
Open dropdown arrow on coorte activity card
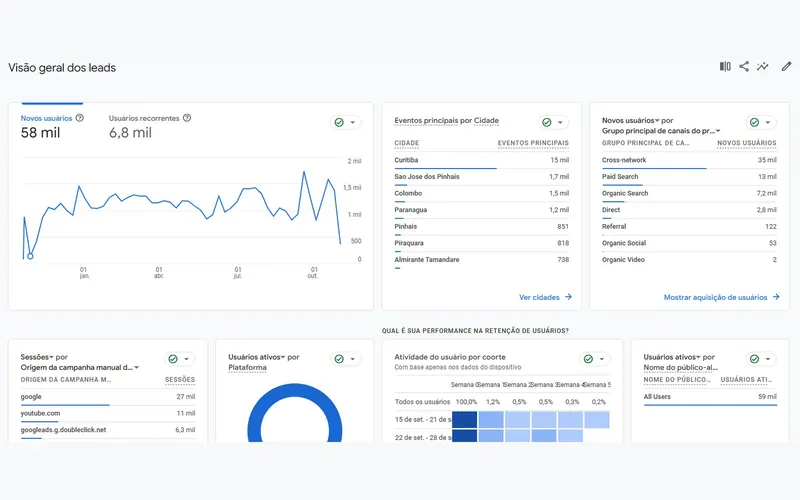pyautogui.click(x=601, y=359)
